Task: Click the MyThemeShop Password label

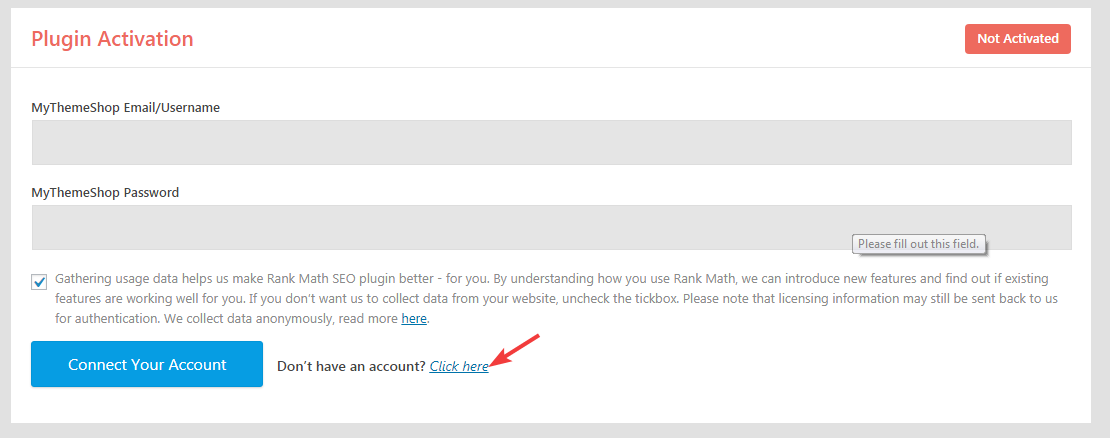Action: [105, 192]
